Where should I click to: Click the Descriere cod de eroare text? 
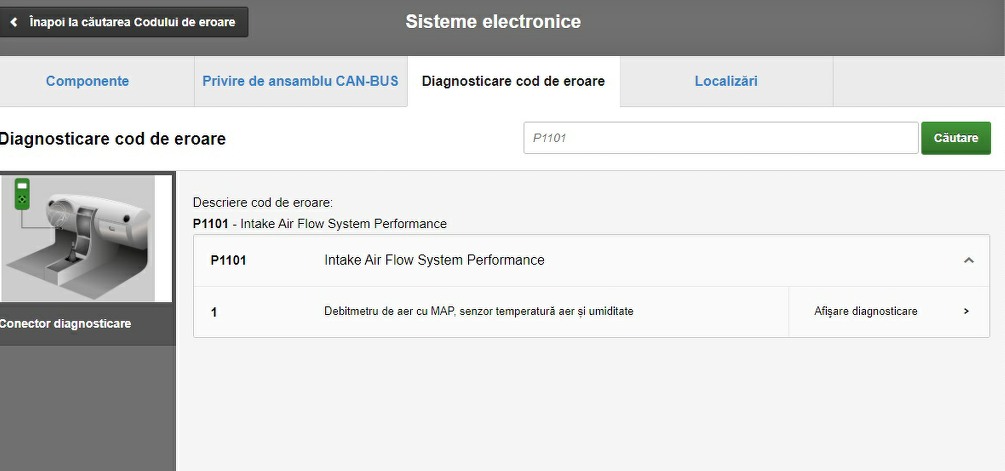[x=262, y=202]
